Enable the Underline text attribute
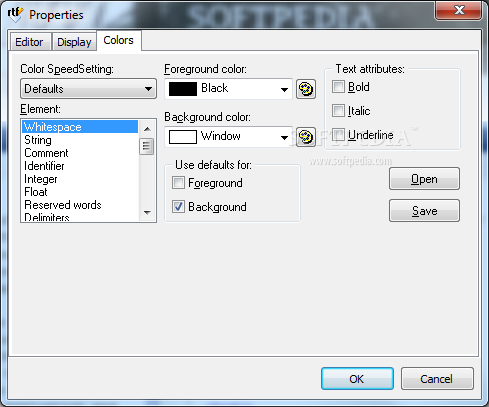Screen dimensions: 489x407 click(338, 135)
